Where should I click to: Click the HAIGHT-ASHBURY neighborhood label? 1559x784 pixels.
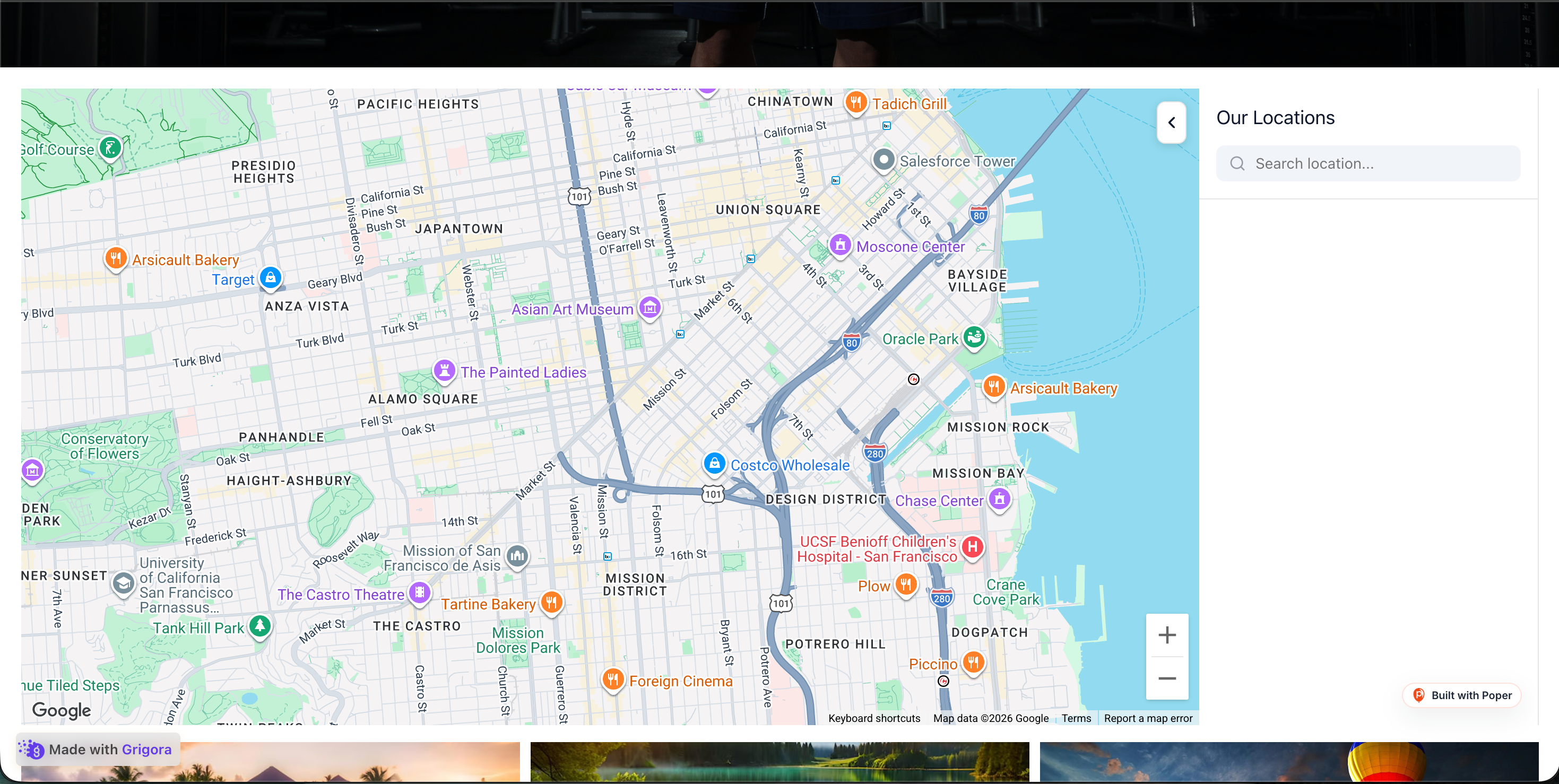pos(289,481)
